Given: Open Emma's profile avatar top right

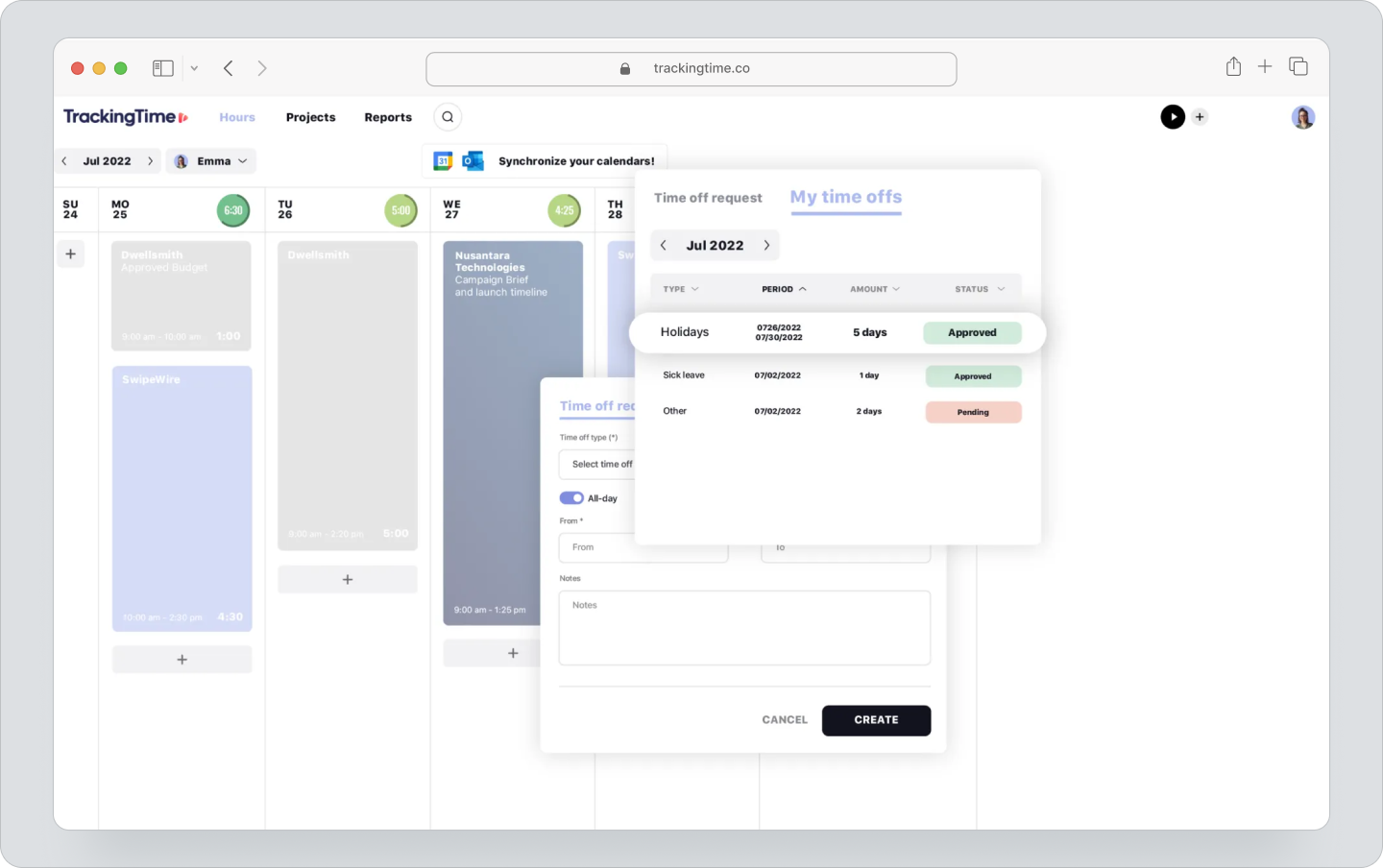Looking at the screenshot, I should [x=1302, y=116].
